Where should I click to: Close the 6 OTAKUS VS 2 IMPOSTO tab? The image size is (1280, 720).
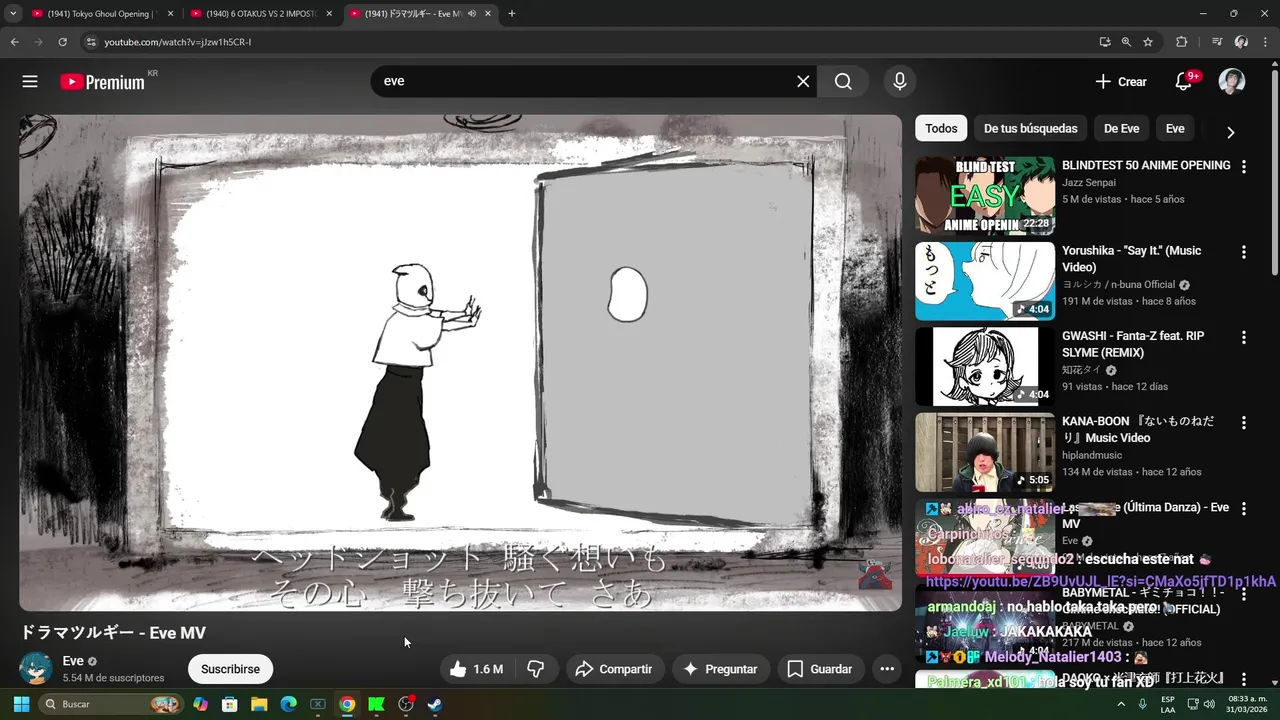tap(329, 14)
